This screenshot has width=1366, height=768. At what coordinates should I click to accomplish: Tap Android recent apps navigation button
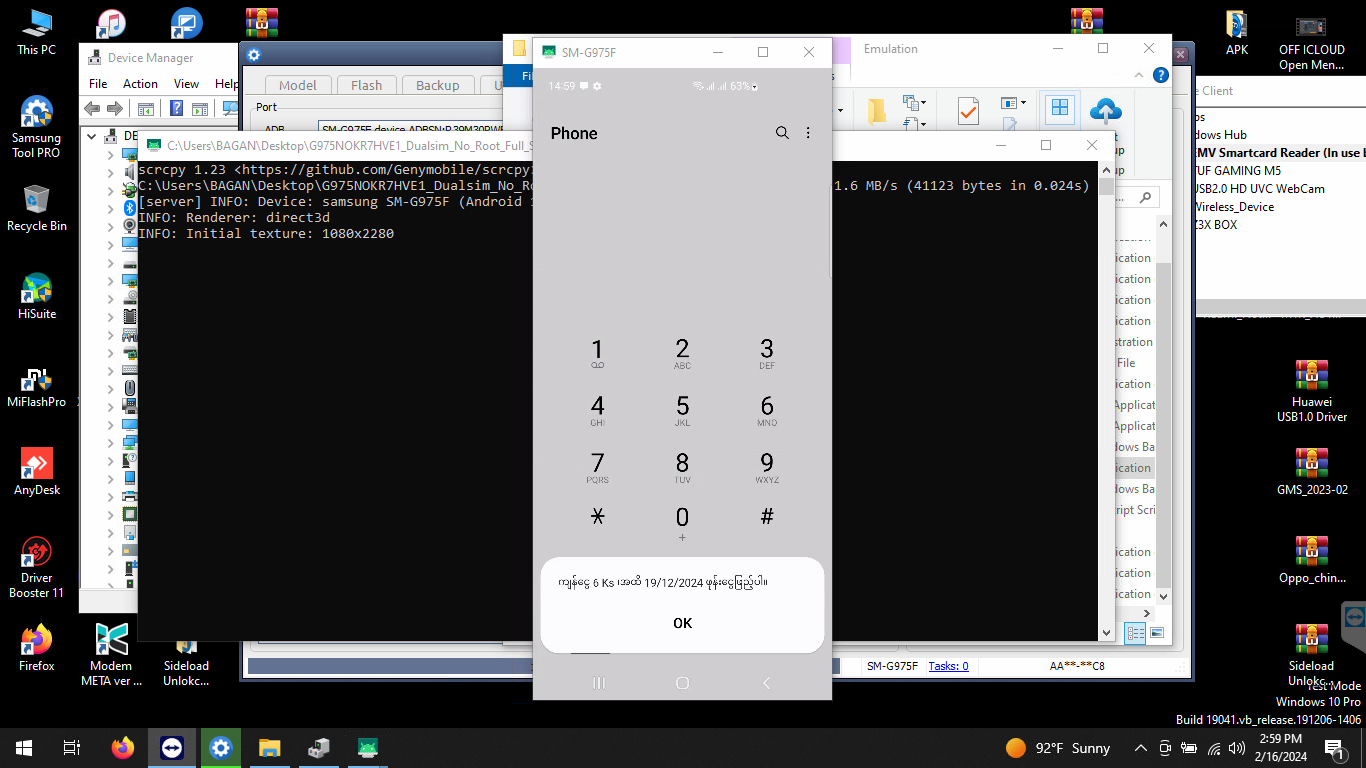click(x=599, y=683)
